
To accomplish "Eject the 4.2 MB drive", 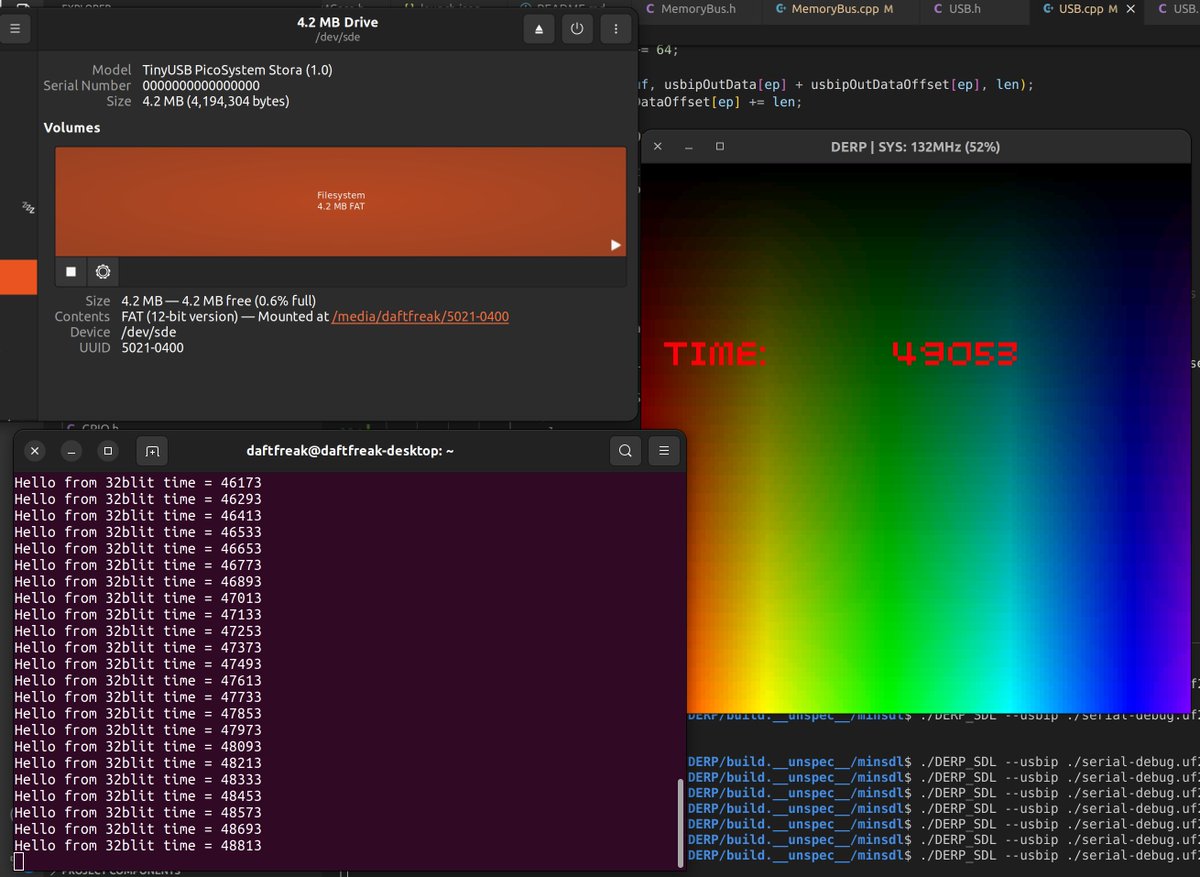I will pos(539,29).
